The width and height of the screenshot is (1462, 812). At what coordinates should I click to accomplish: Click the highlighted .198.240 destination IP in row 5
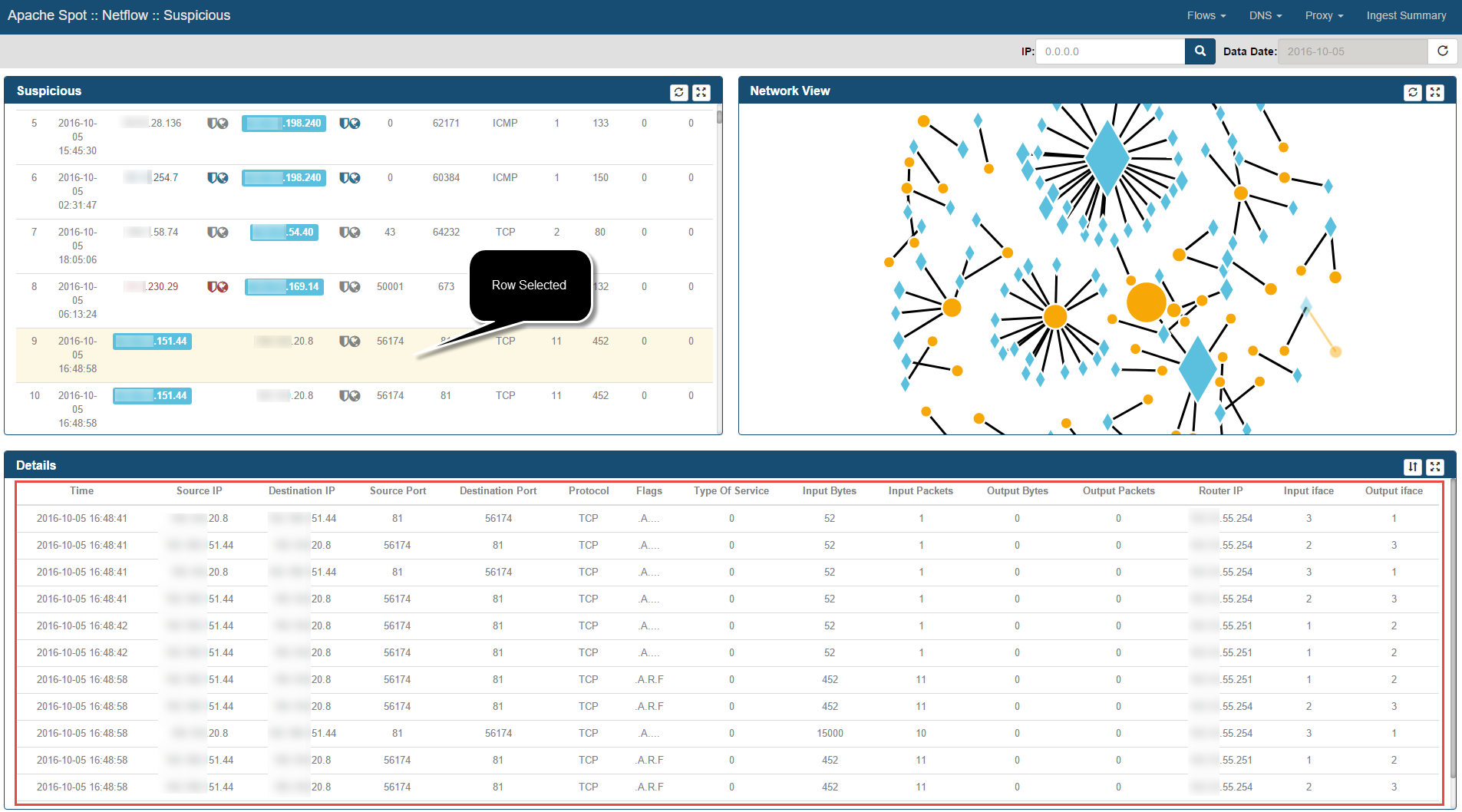pyautogui.click(x=284, y=124)
